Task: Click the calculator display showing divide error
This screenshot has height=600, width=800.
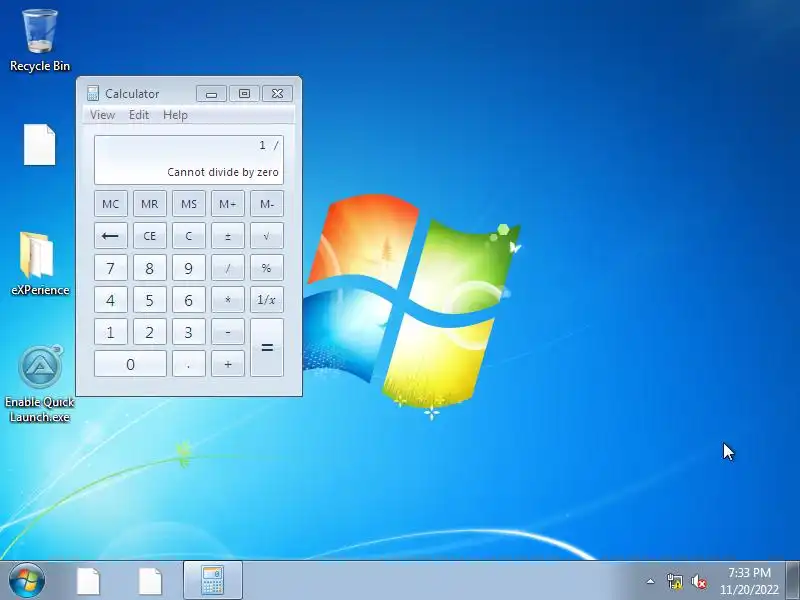Action: [189, 160]
